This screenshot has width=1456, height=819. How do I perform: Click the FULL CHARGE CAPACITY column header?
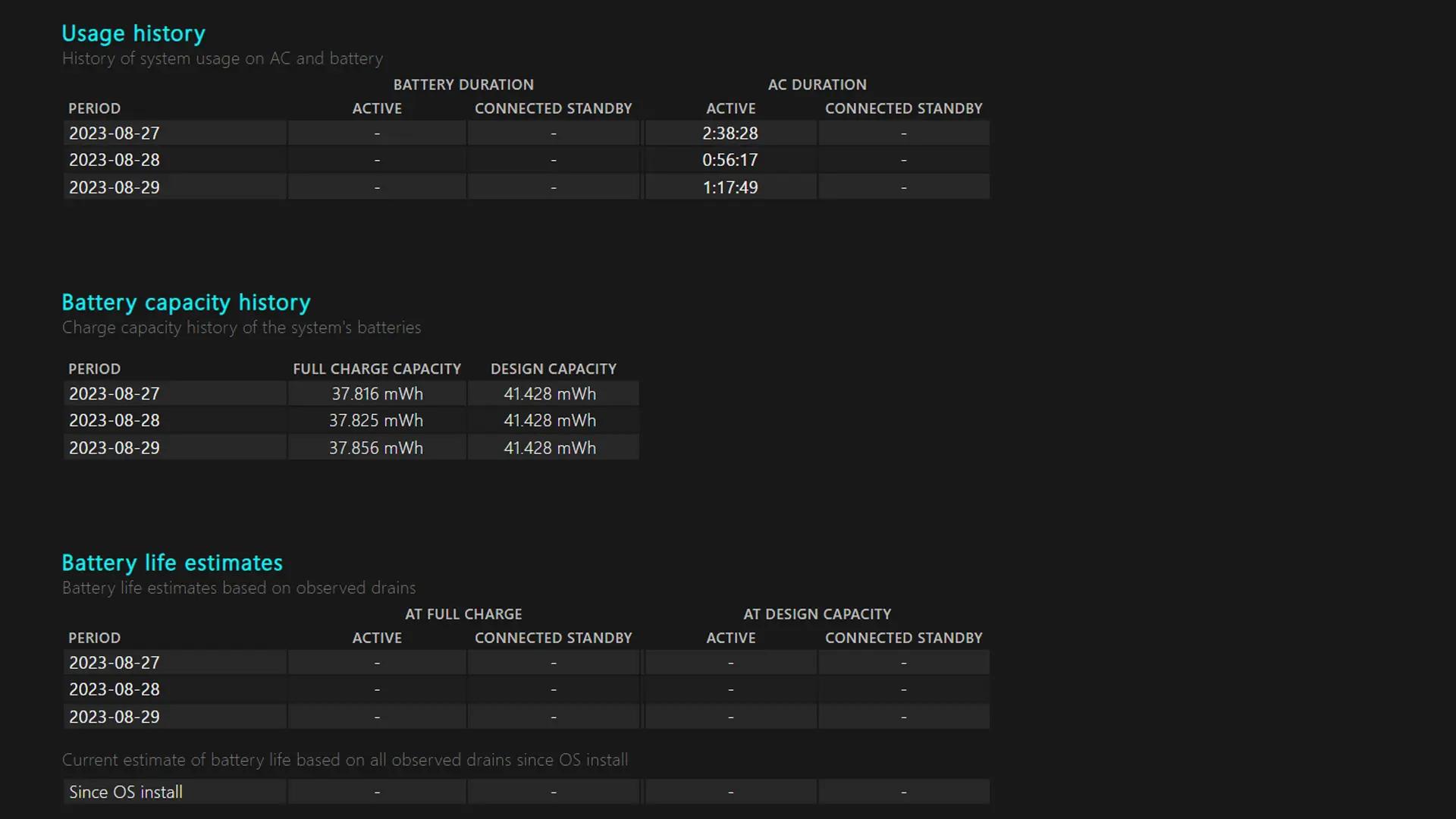pyautogui.click(x=377, y=369)
